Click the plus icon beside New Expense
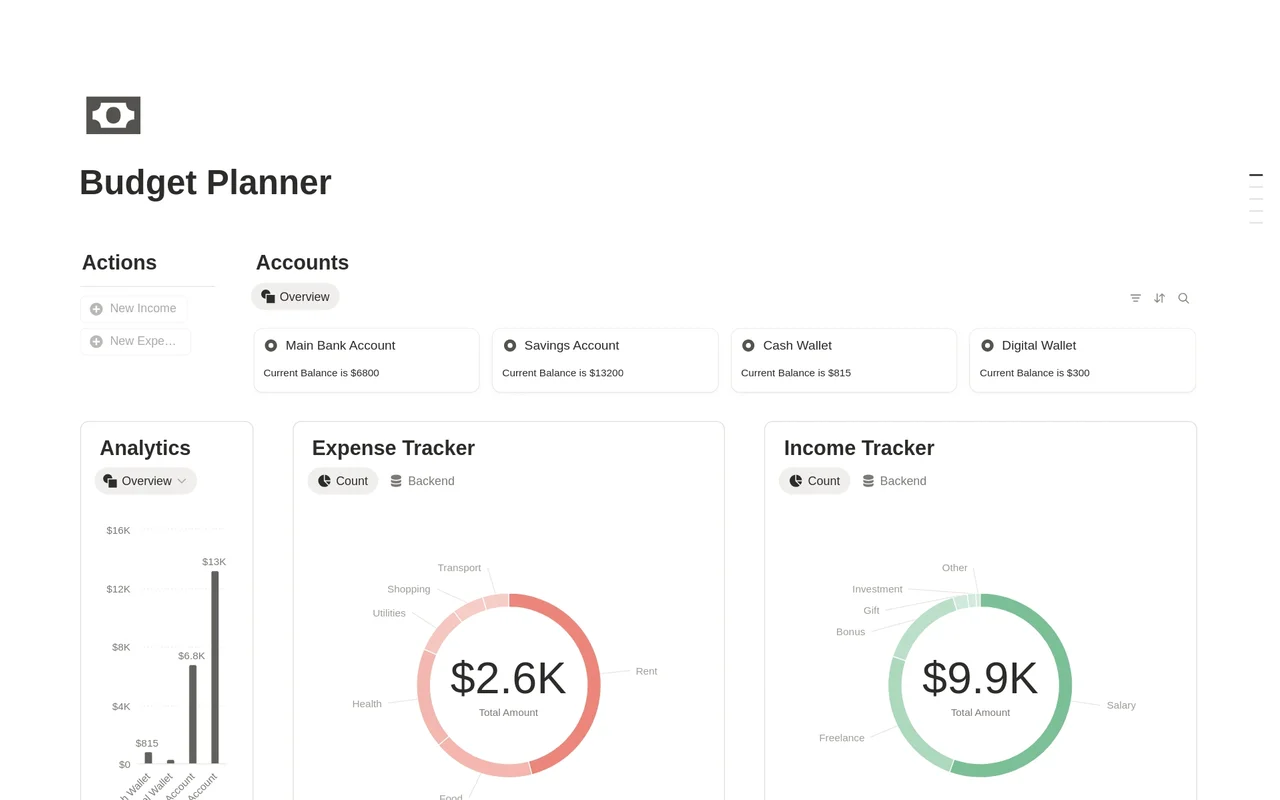Screen dimensions: 1280x800 coord(96,341)
